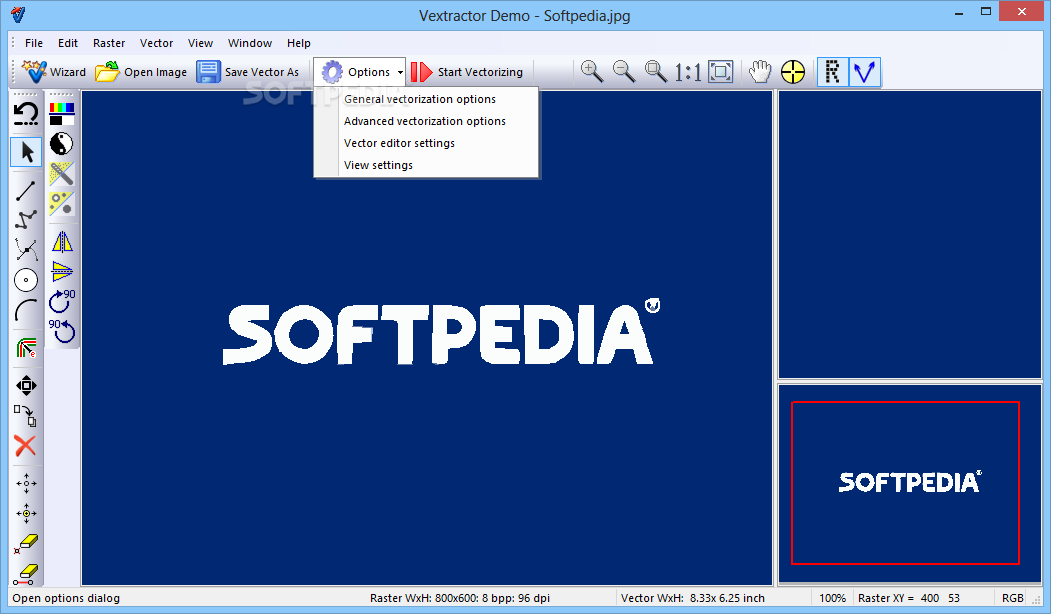Click the zoom in magnifier
The width and height of the screenshot is (1051, 614).
coord(592,72)
